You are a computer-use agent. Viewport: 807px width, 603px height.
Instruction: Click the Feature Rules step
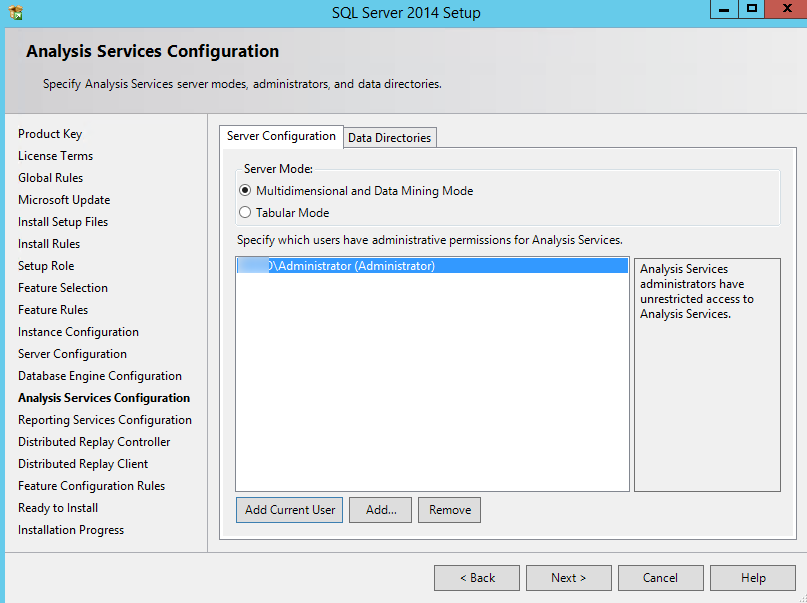coord(53,310)
